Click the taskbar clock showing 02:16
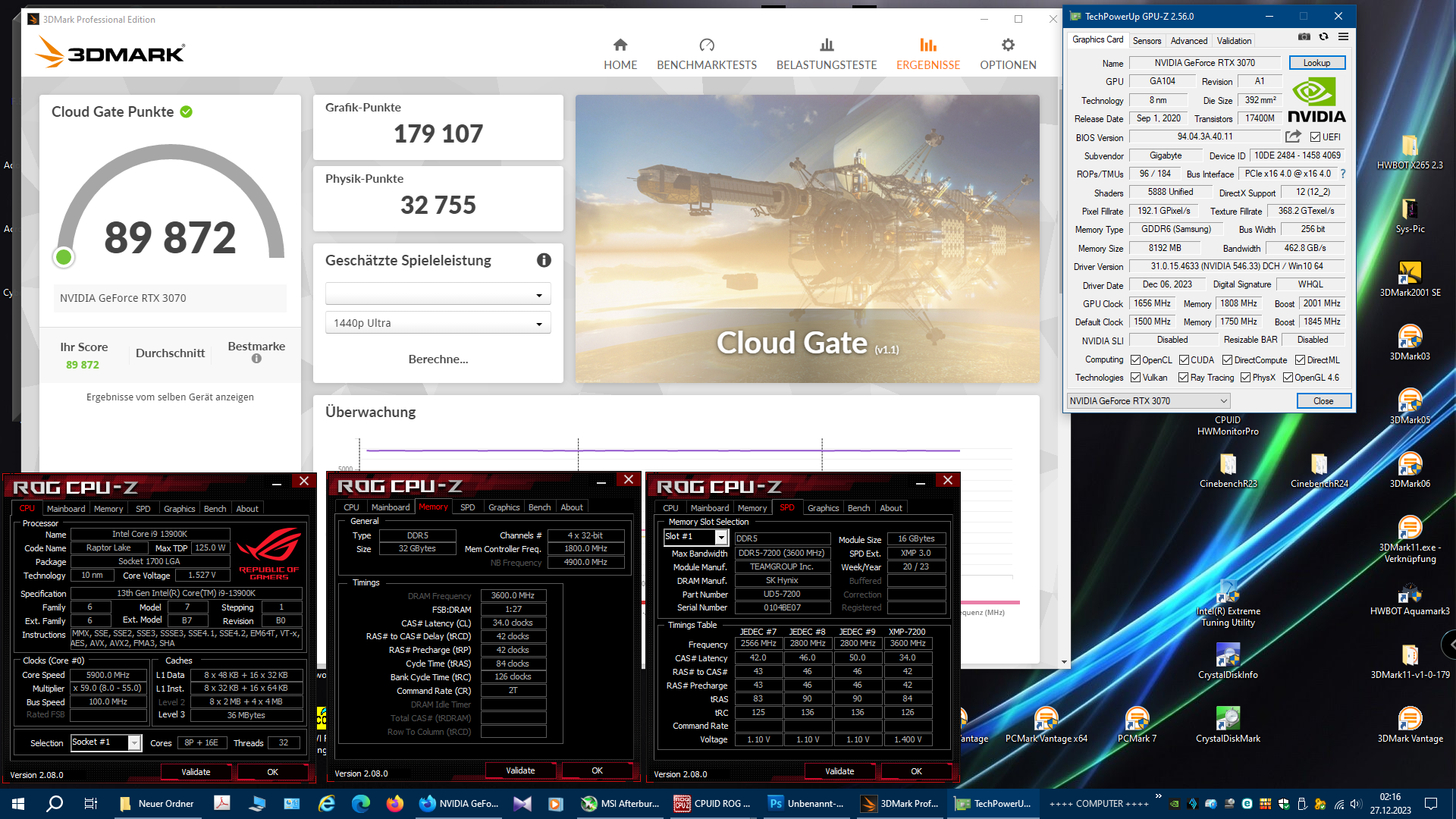The height and width of the screenshot is (819, 1456). click(x=1390, y=804)
